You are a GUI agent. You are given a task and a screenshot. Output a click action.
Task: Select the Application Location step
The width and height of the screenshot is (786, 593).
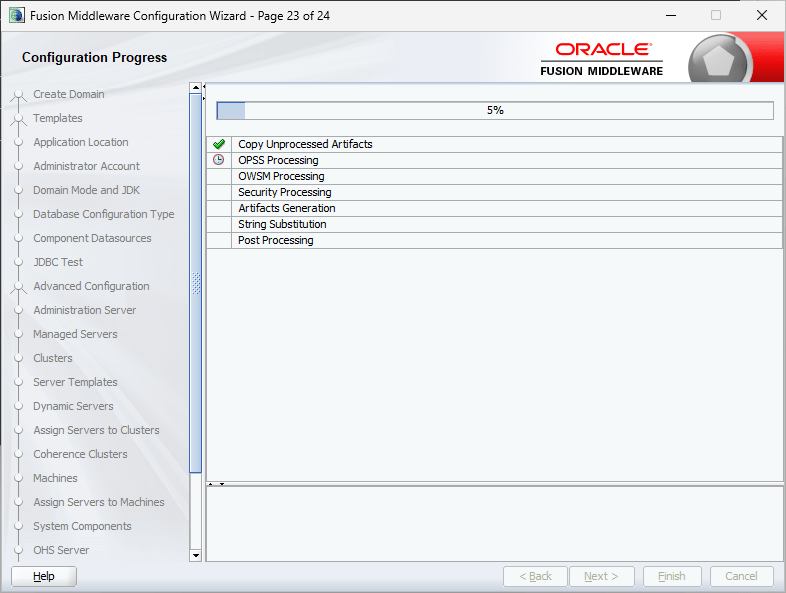coord(81,142)
